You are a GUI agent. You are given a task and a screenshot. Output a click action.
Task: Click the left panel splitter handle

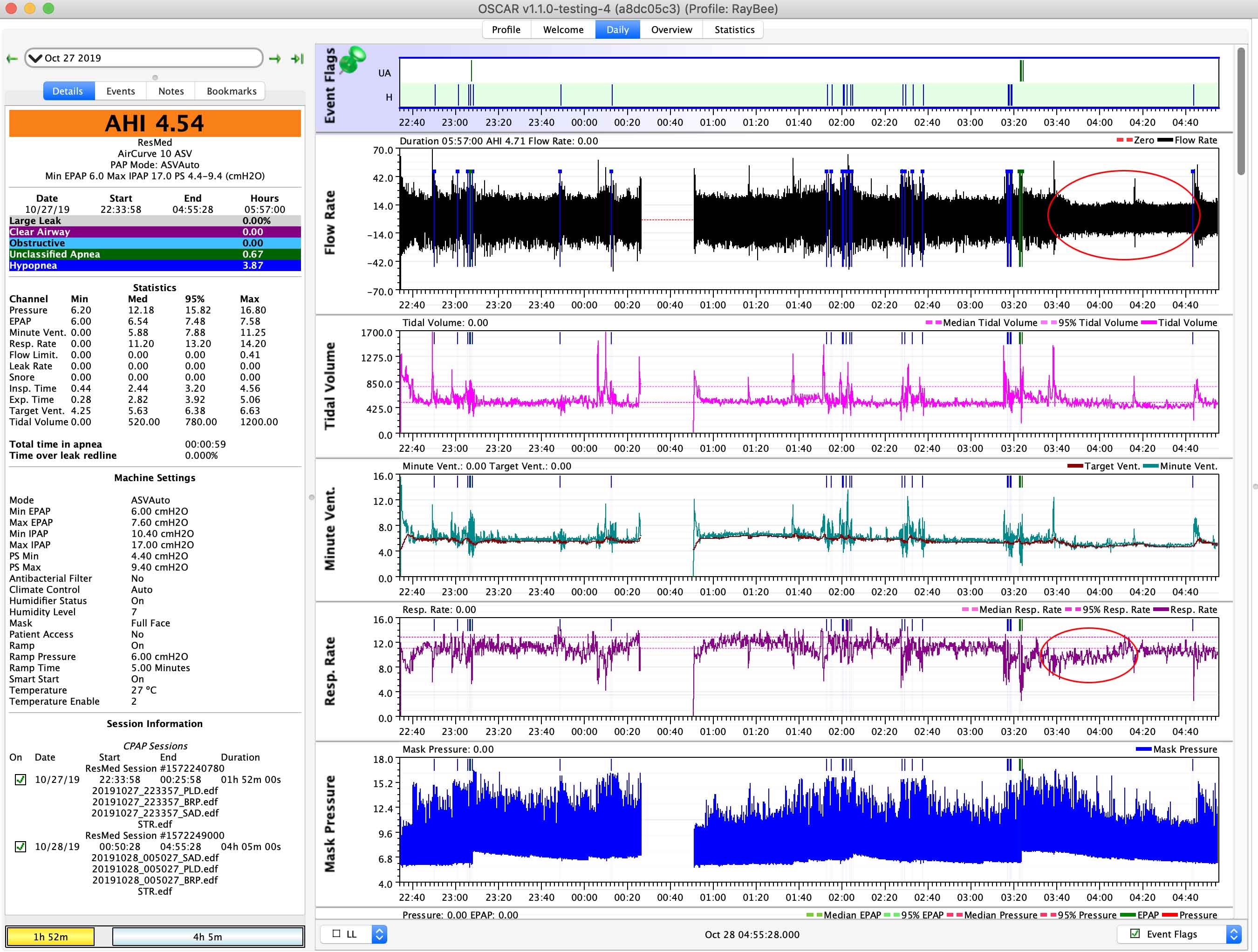[312, 497]
